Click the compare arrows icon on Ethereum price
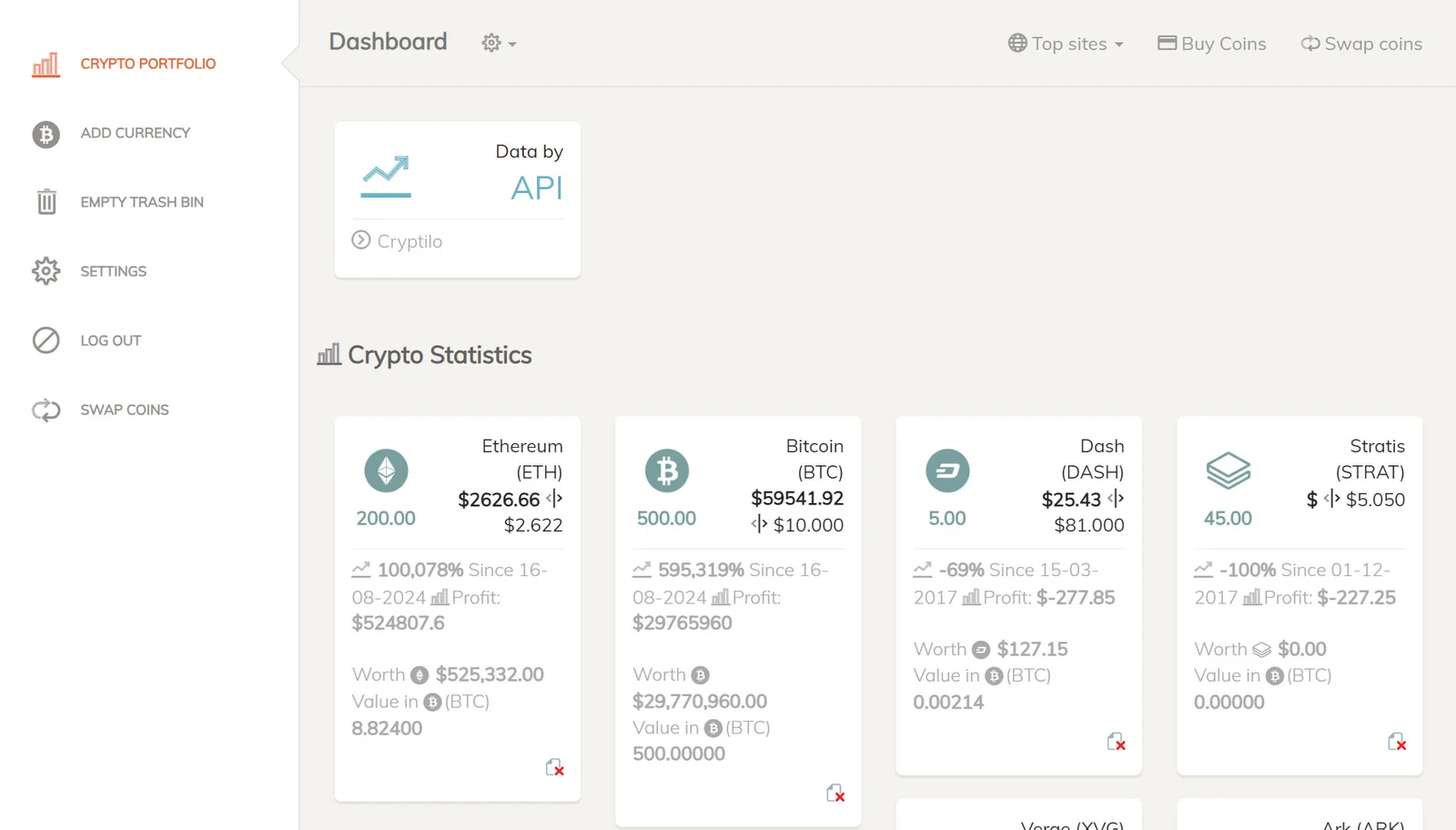This screenshot has height=830, width=1456. [x=554, y=499]
